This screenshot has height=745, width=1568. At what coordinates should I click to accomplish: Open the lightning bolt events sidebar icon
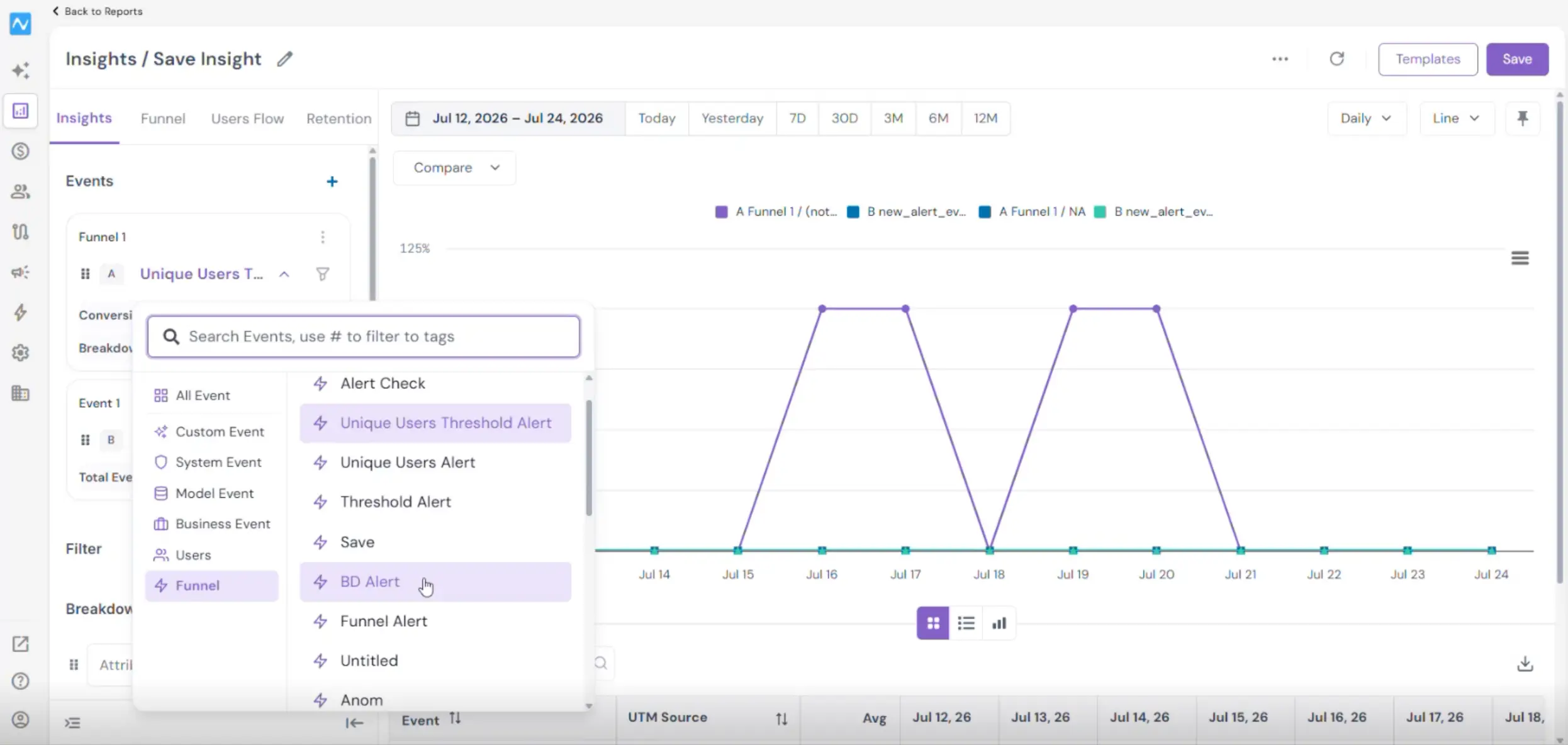pos(20,312)
